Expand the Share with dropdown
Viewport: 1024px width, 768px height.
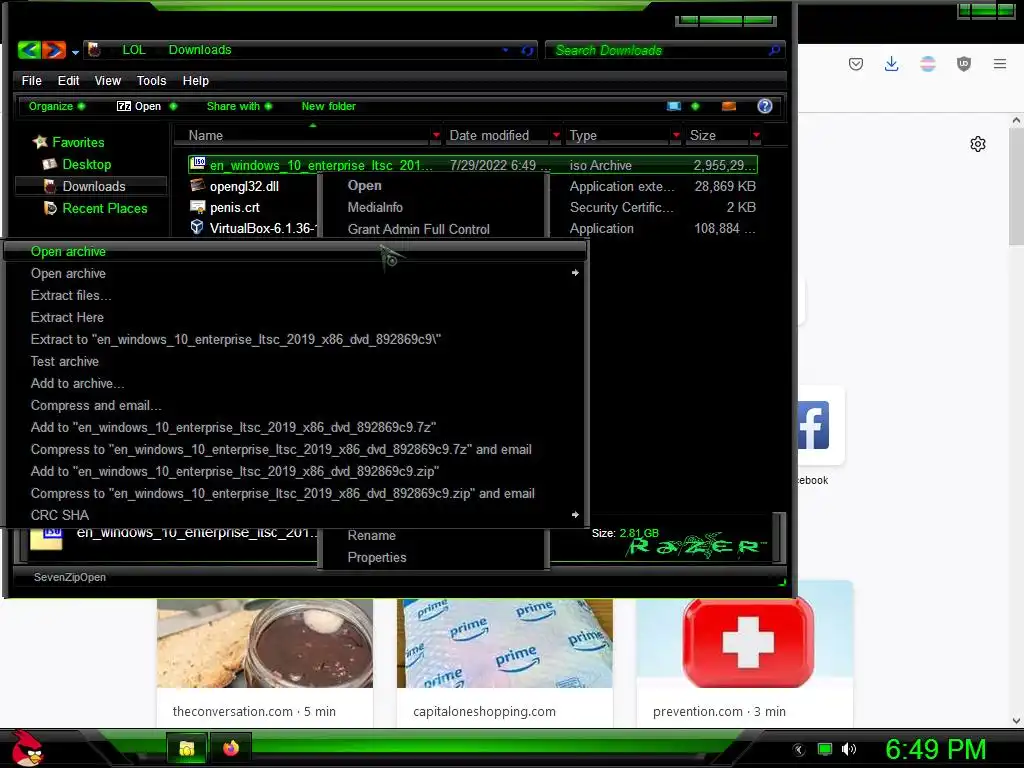[239, 106]
